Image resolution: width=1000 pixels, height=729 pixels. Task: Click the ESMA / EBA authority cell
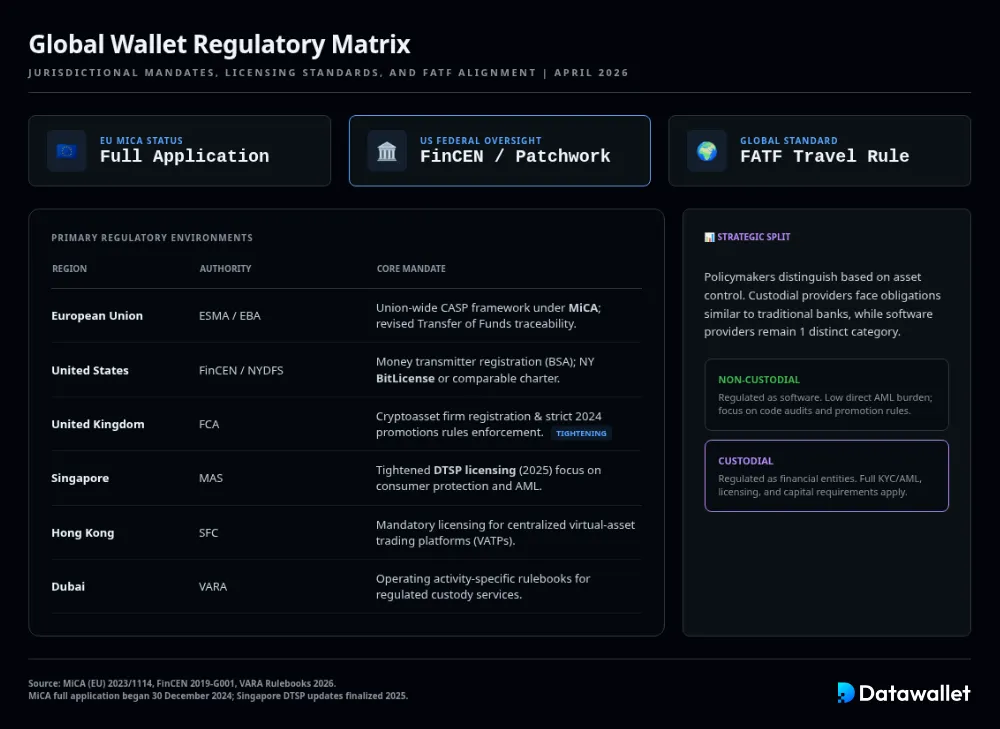tap(230, 316)
